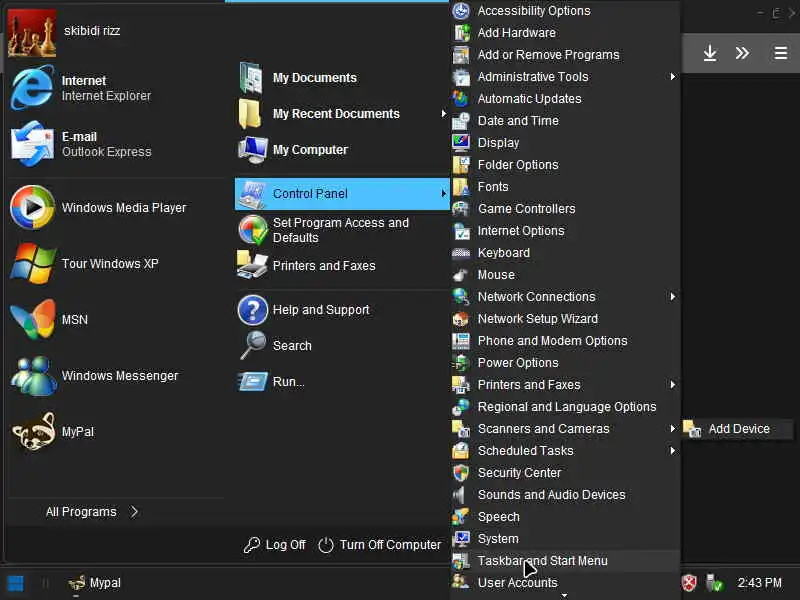Click the Log Off button
800x600 pixels.
coord(274,545)
